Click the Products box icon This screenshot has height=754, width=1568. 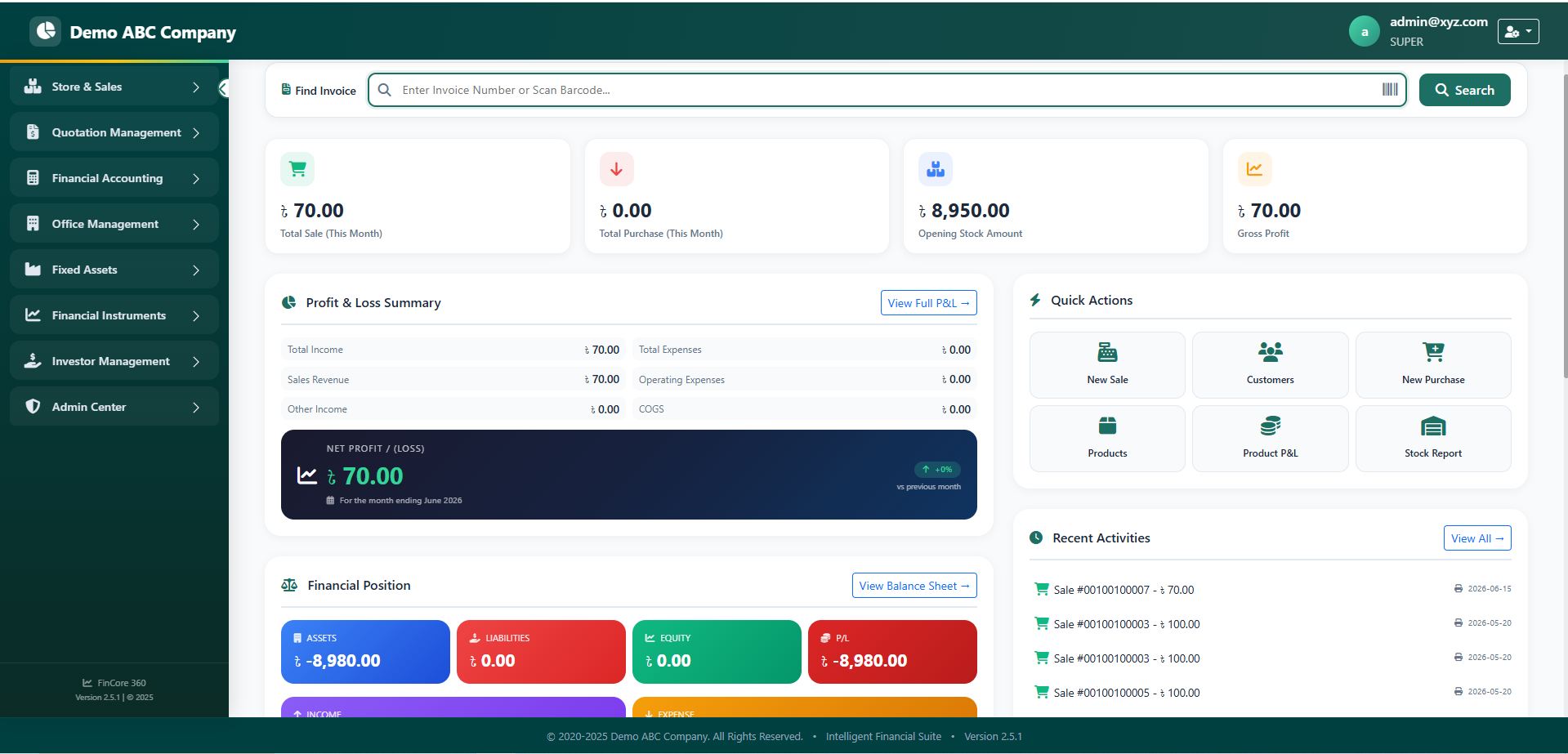1107,426
